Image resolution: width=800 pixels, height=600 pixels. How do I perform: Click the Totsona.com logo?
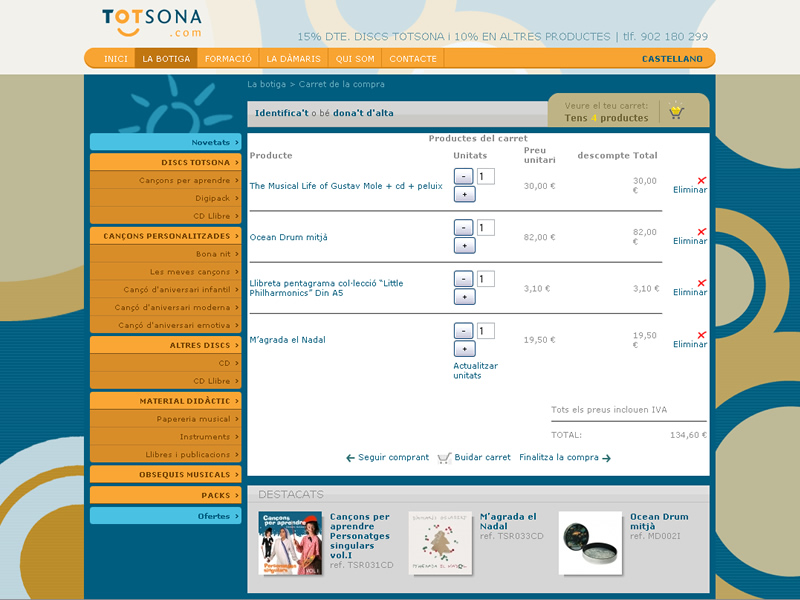click(152, 23)
